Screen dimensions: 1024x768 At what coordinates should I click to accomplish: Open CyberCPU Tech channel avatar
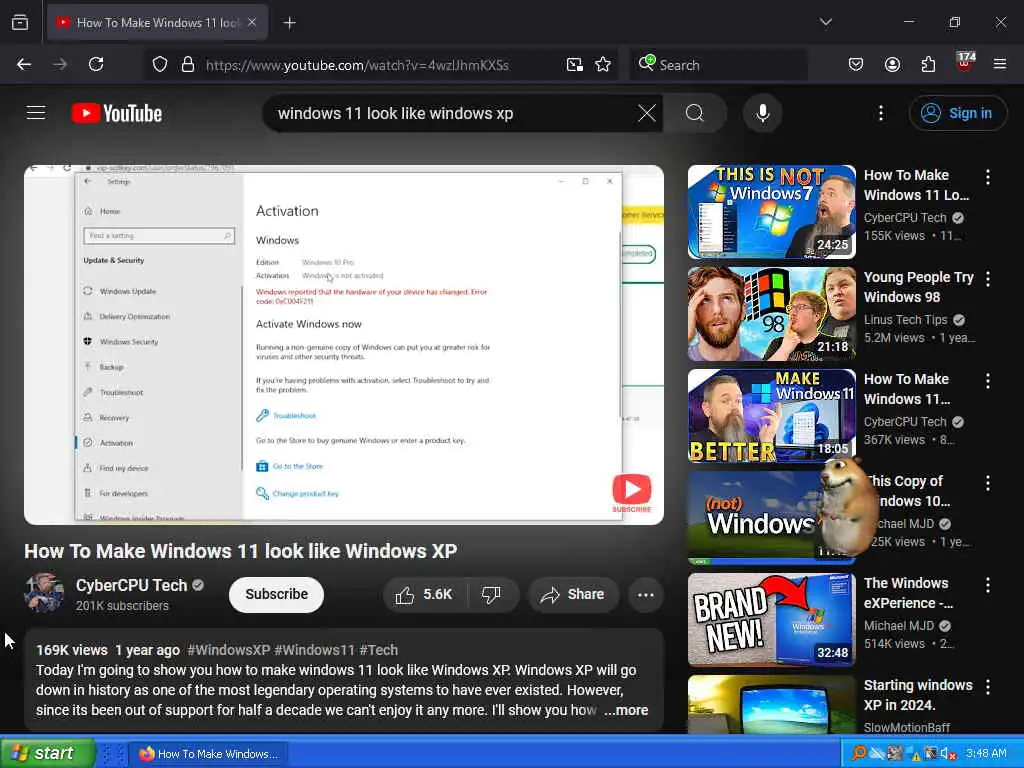[x=44, y=593]
